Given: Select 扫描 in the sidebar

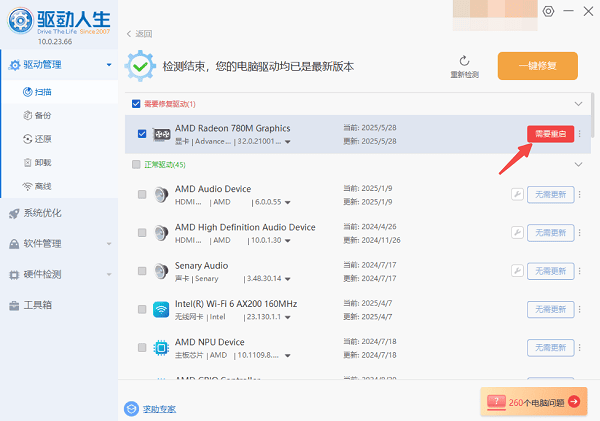Looking at the screenshot, I should click(59, 92).
